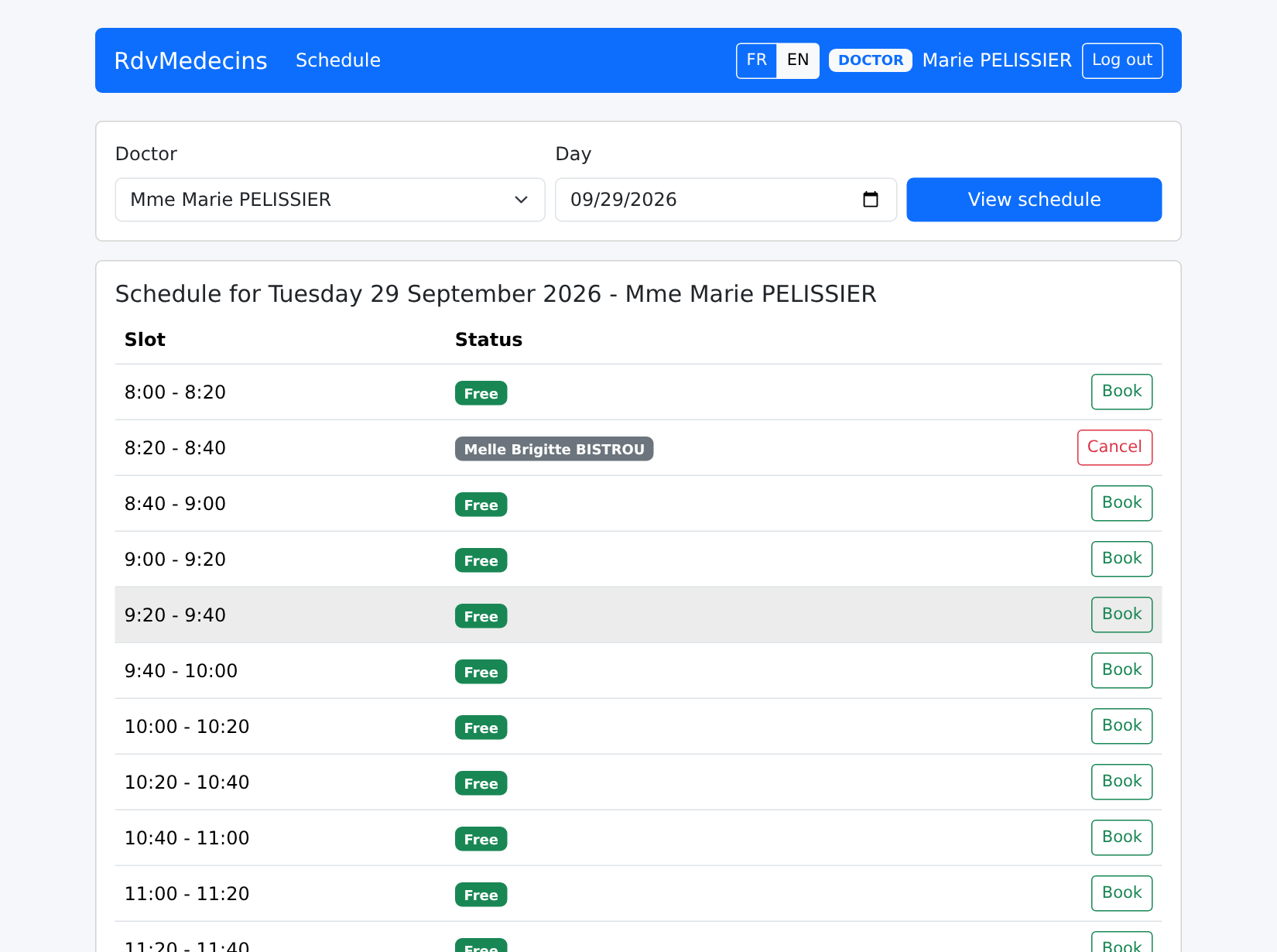Click the Free badge for 11:00 - 11:20
Image resolution: width=1277 pixels, height=952 pixels.
pyautogui.click(x=481, y=895)
